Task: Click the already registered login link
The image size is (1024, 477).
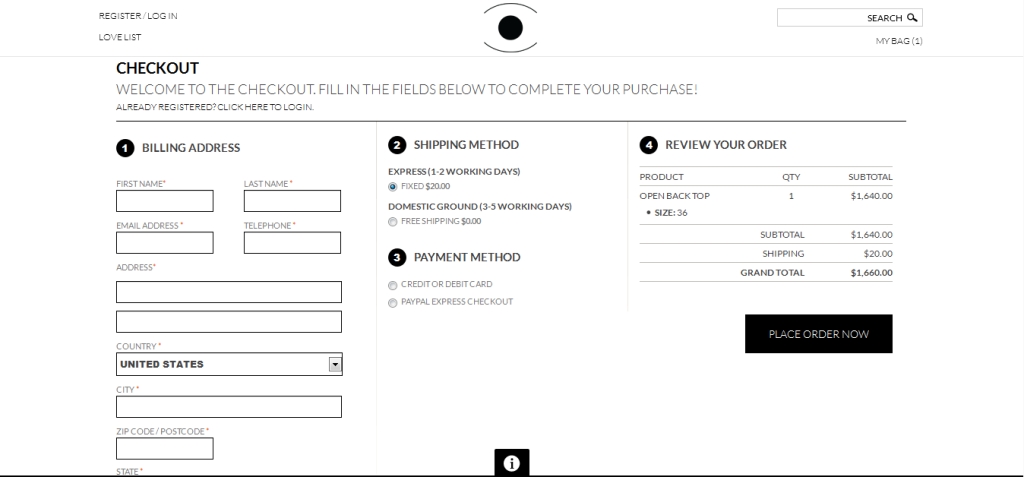Action: pos(215,107)
